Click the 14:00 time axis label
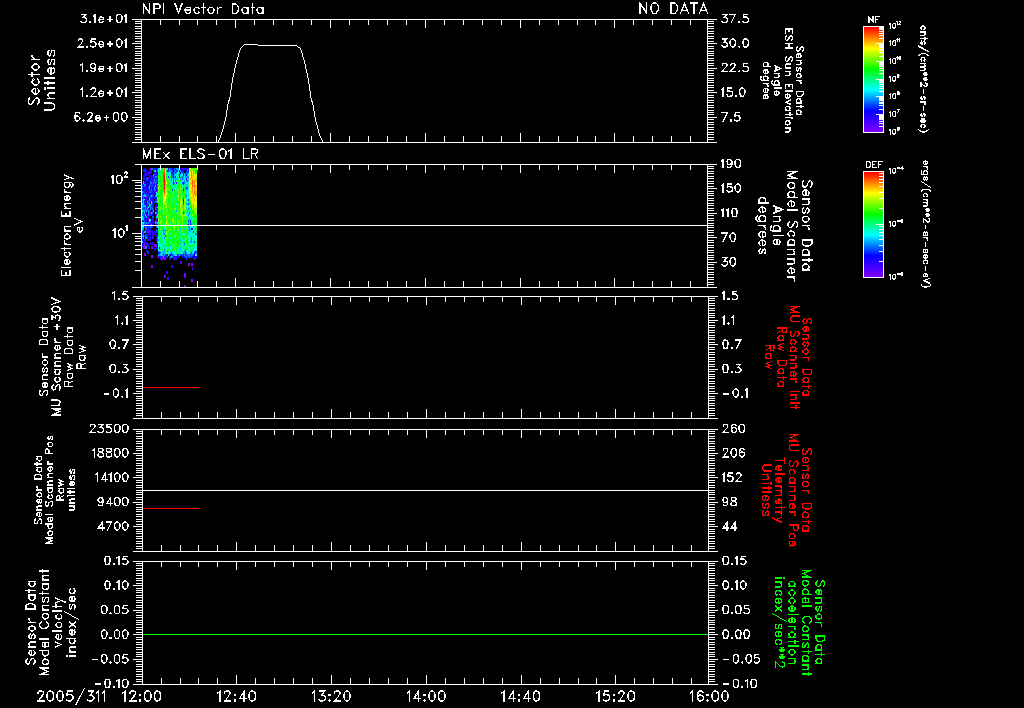The width and height of the screenshot is (1024, 708). (426, 696)
